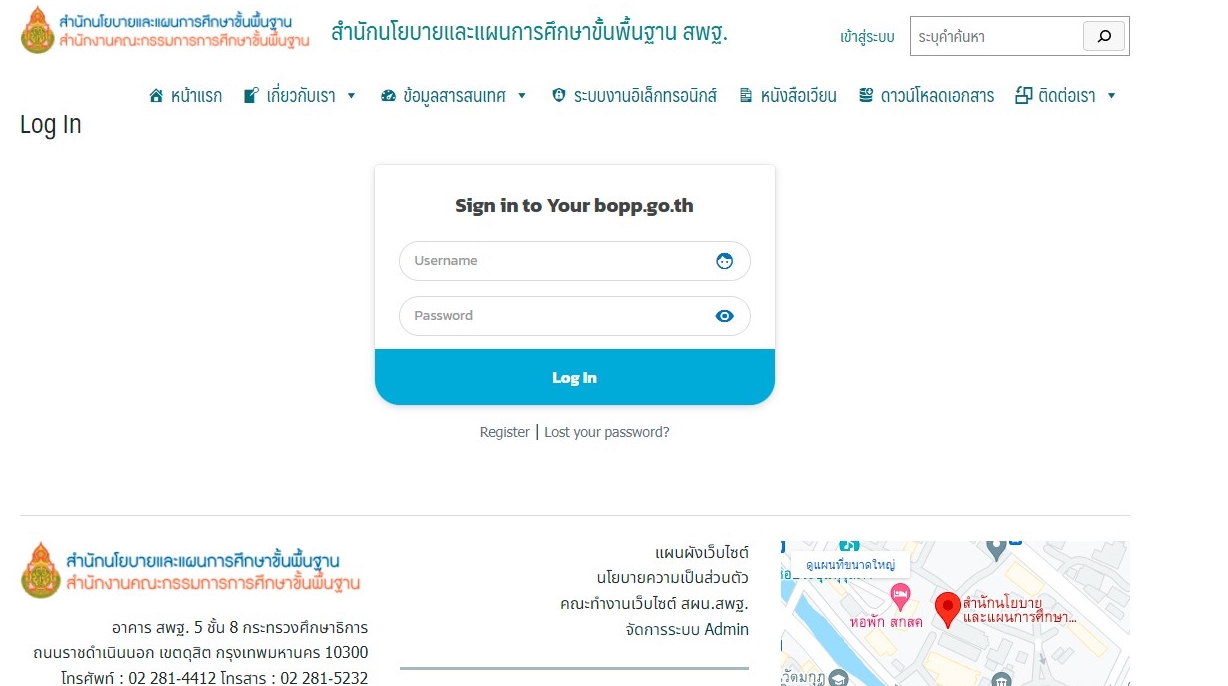Click the blue Log In button
This screenshot has height=686, width=1228.
coord(575,377)
